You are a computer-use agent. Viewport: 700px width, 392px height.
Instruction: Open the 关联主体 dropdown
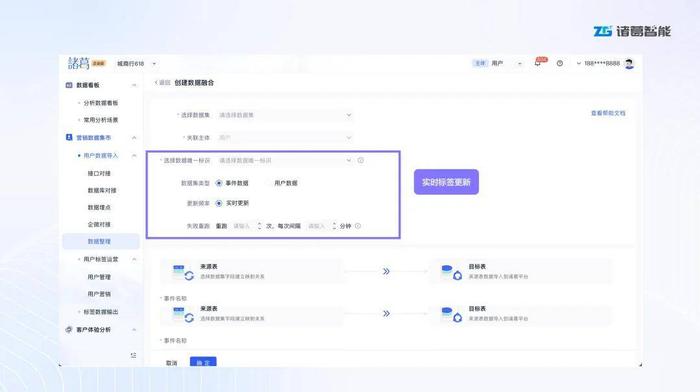pos(285,138)
